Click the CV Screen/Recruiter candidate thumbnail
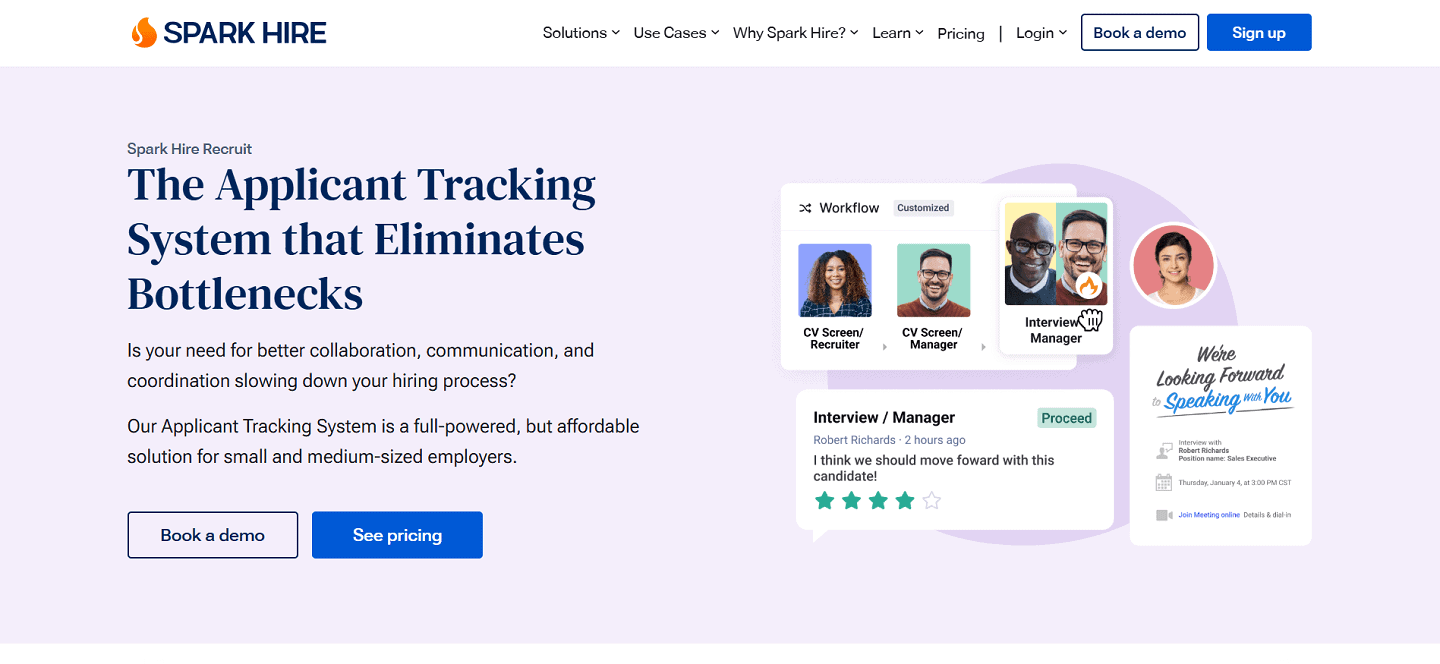 [x=834, y=279]
